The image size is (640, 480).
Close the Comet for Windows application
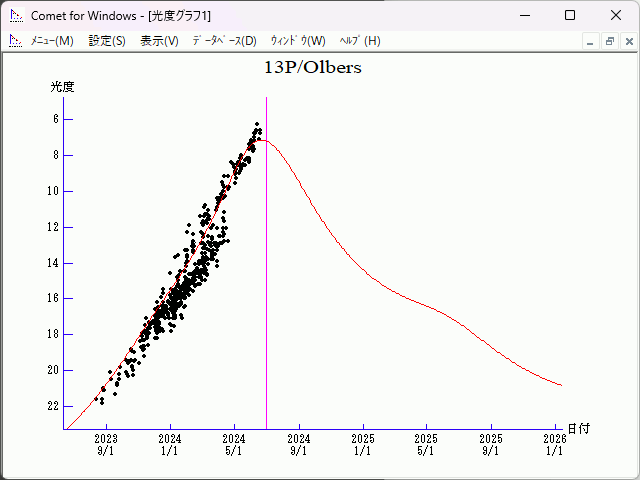616,16
